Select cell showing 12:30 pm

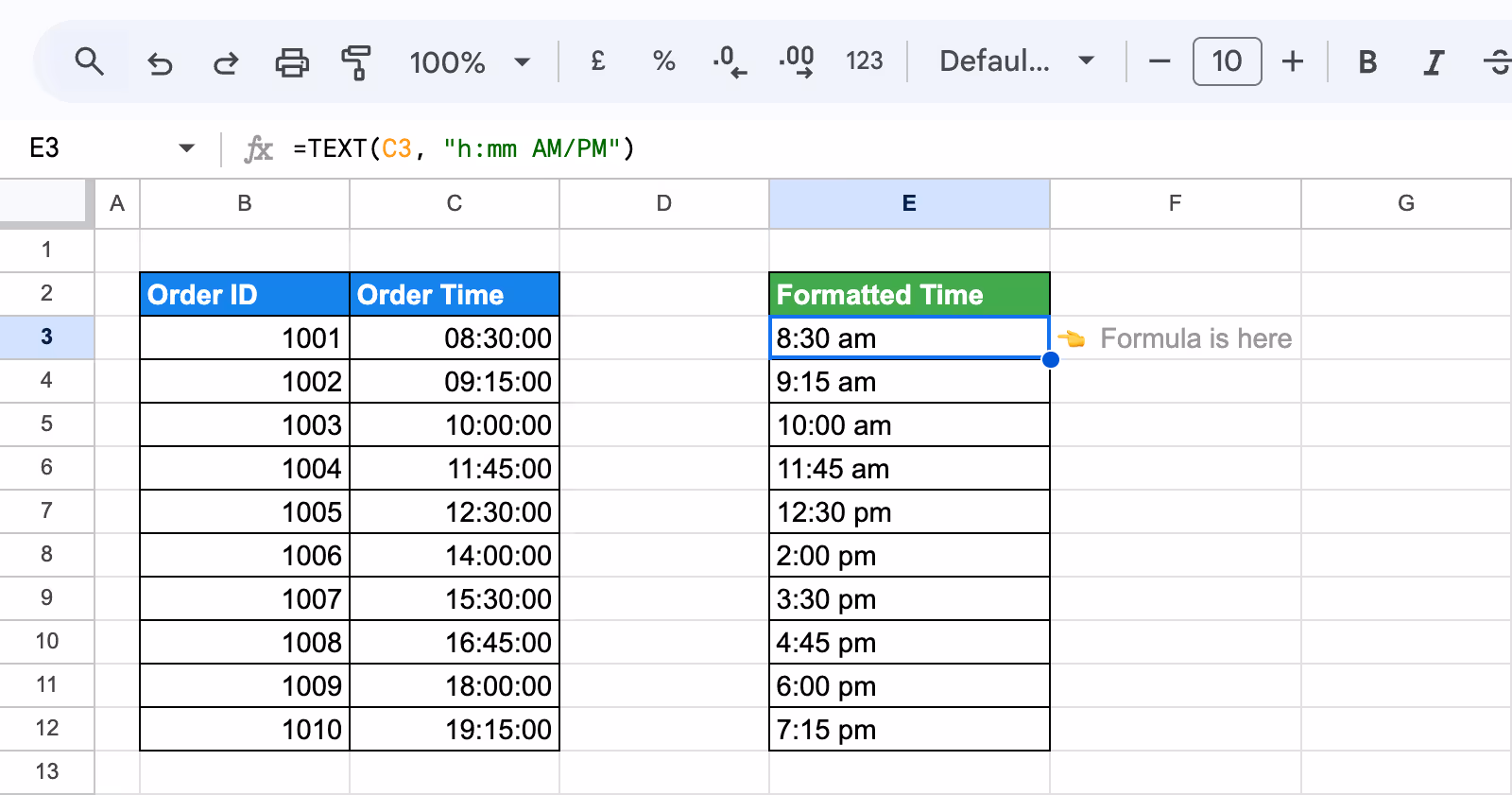pos(909,512)
